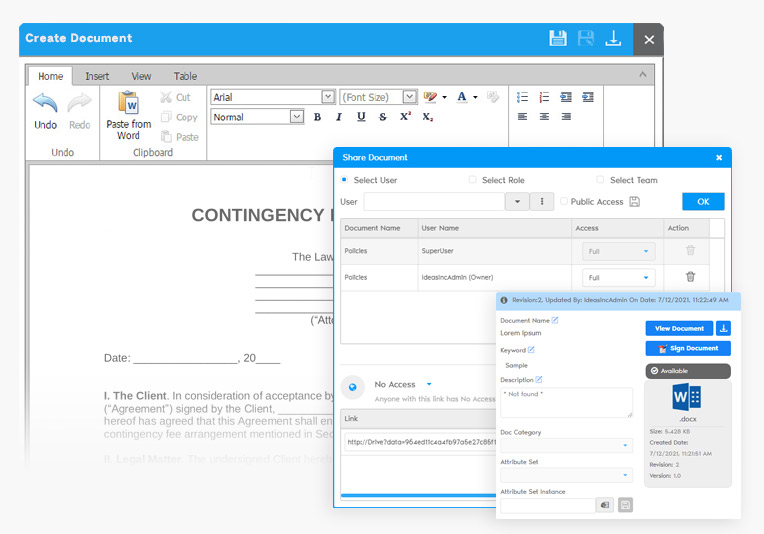The height and width of the screenshot is (534, 764).
Task: Insert a bulleted list
Action: point(522,97)
